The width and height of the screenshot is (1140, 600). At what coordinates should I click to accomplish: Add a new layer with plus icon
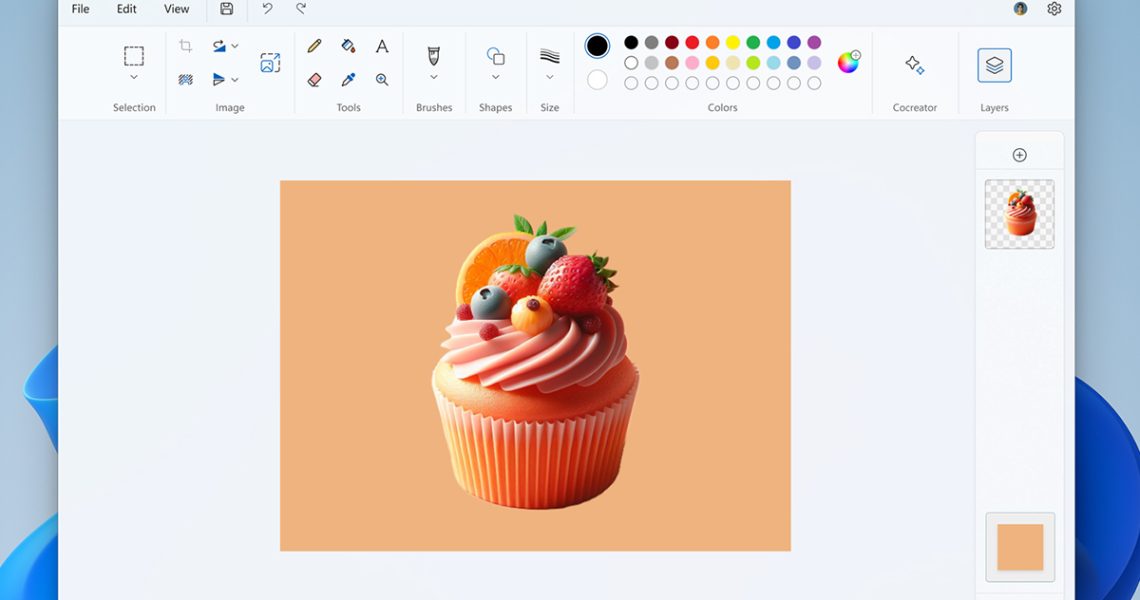point(1019,155)
